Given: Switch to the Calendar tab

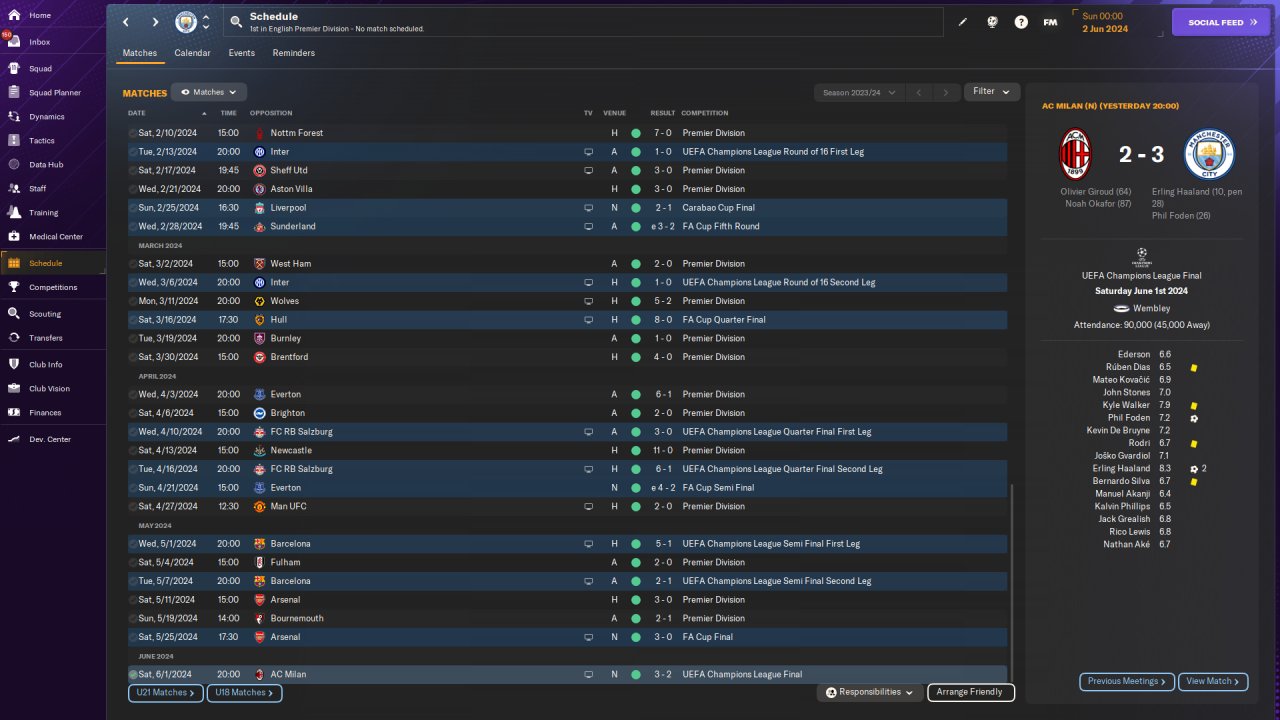Looking at the screenshot, I should tap(192, 53).
